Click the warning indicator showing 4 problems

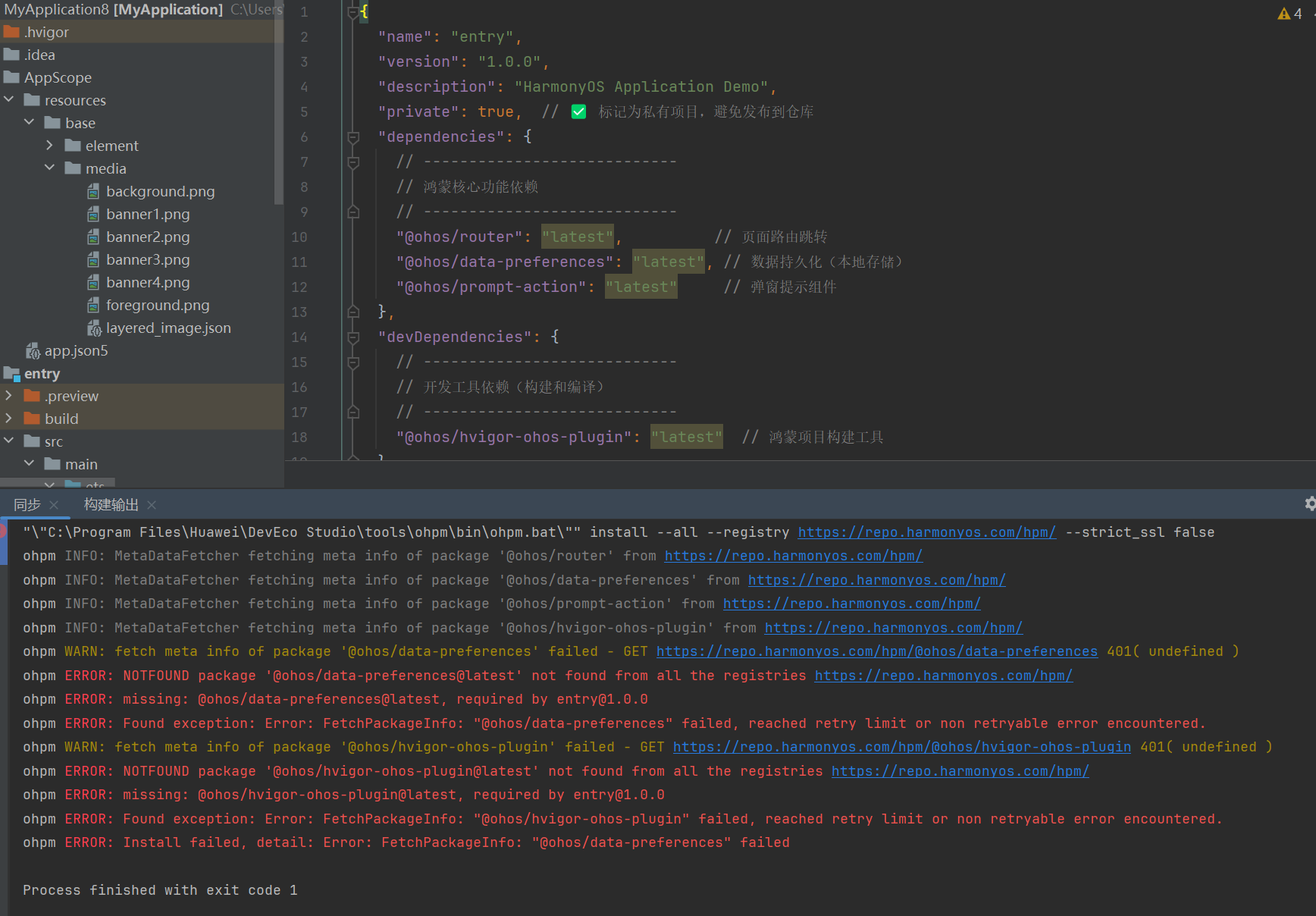(x=1289, y=14)
